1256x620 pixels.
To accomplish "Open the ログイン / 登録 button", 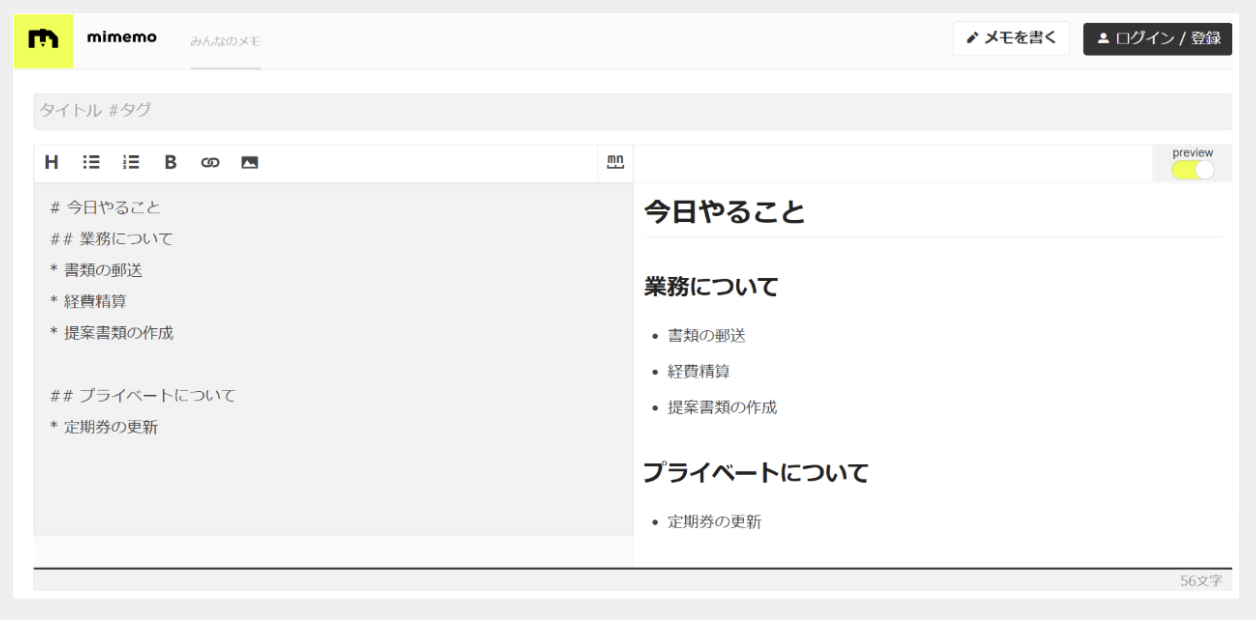I will pos(1157,39).
